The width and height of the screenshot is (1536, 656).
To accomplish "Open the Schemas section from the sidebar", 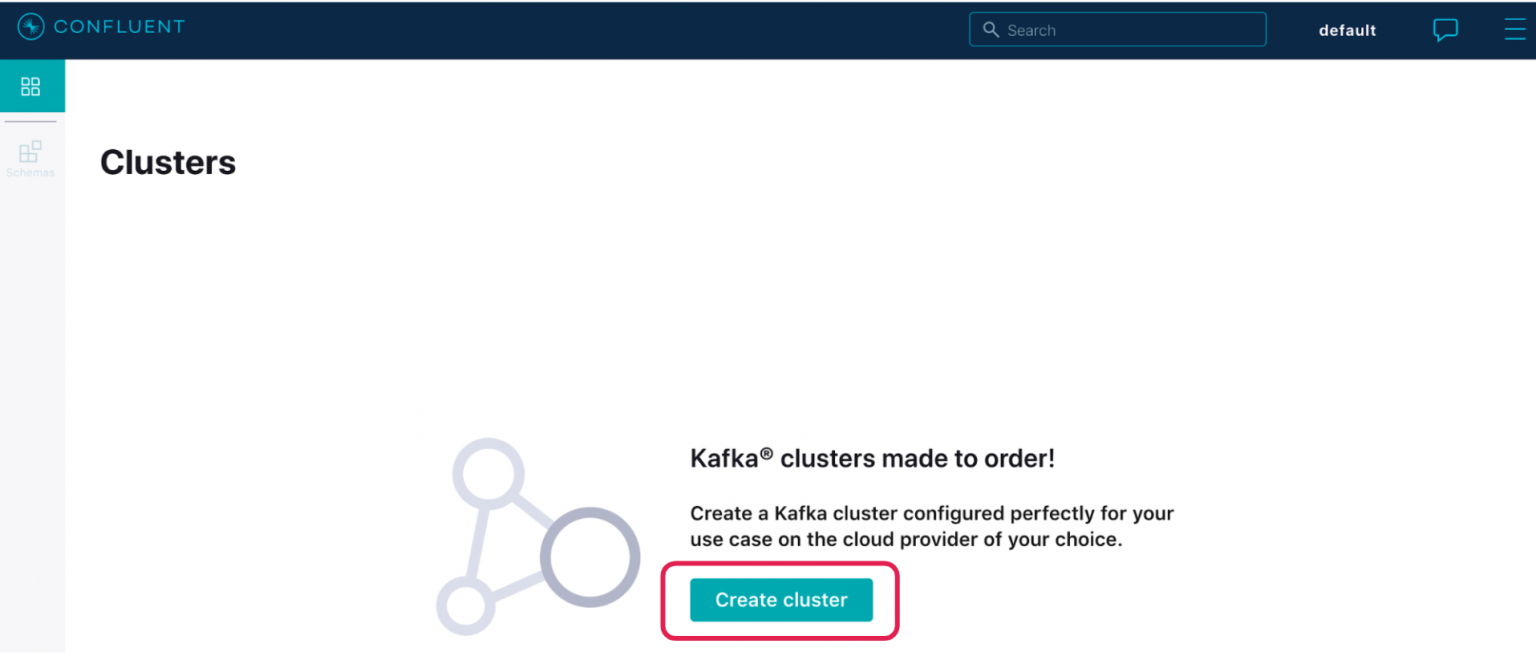I will coord(31,155).
